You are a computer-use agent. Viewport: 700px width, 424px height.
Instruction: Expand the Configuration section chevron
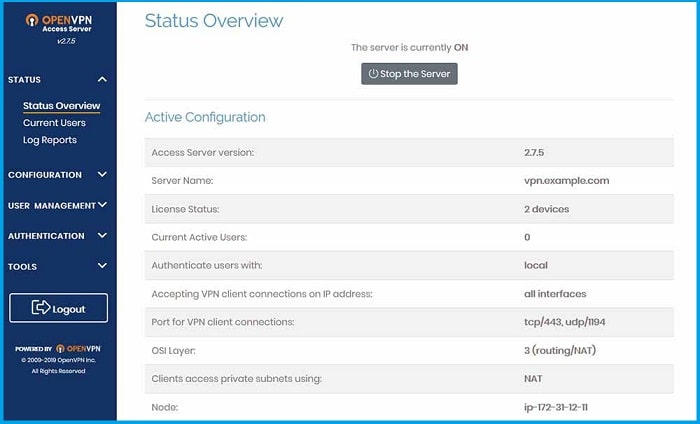(102, 174)
